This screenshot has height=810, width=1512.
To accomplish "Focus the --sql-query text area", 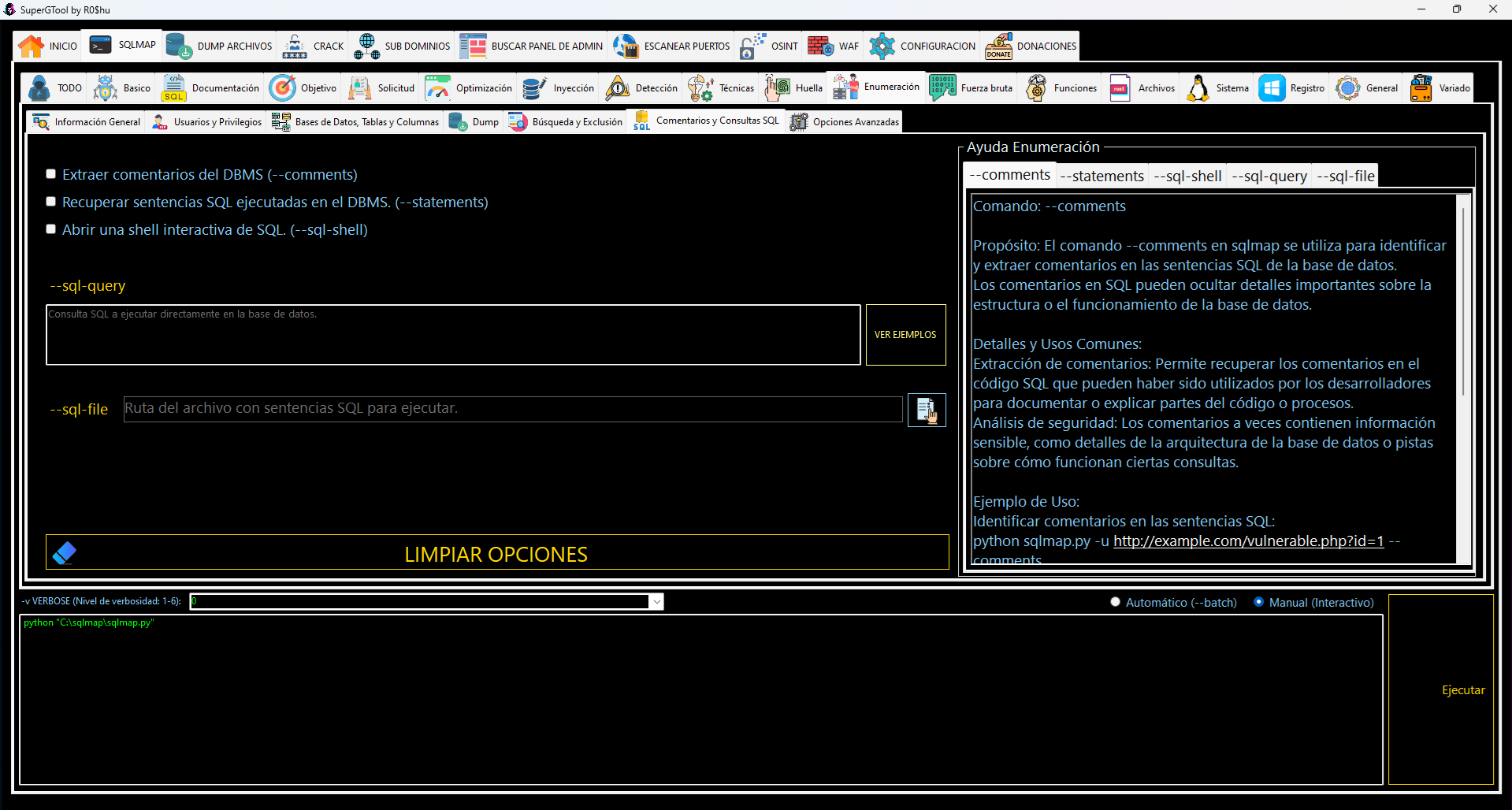I will (453, 335).
